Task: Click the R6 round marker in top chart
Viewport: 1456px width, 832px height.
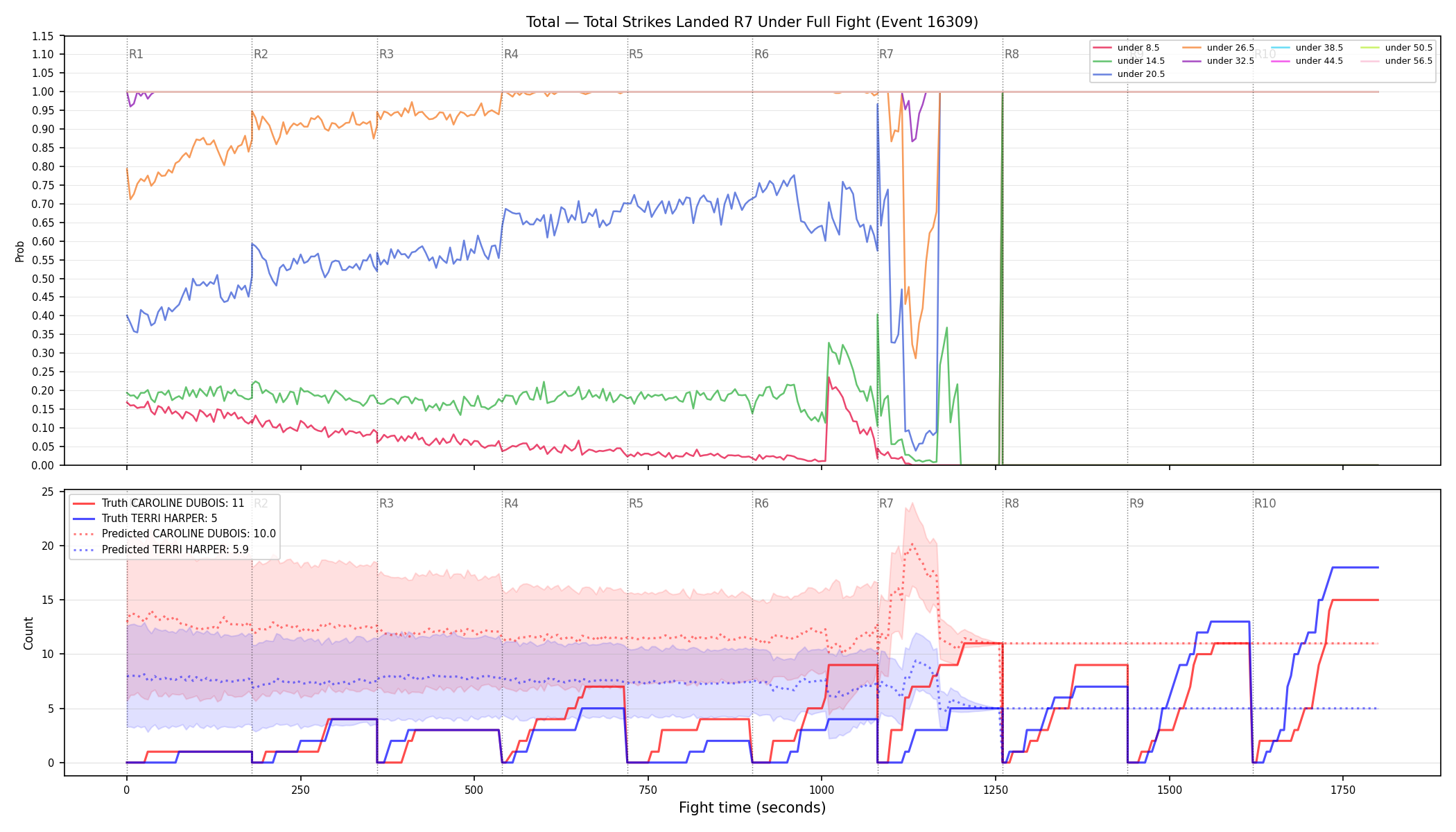Action: coord(761,54)
